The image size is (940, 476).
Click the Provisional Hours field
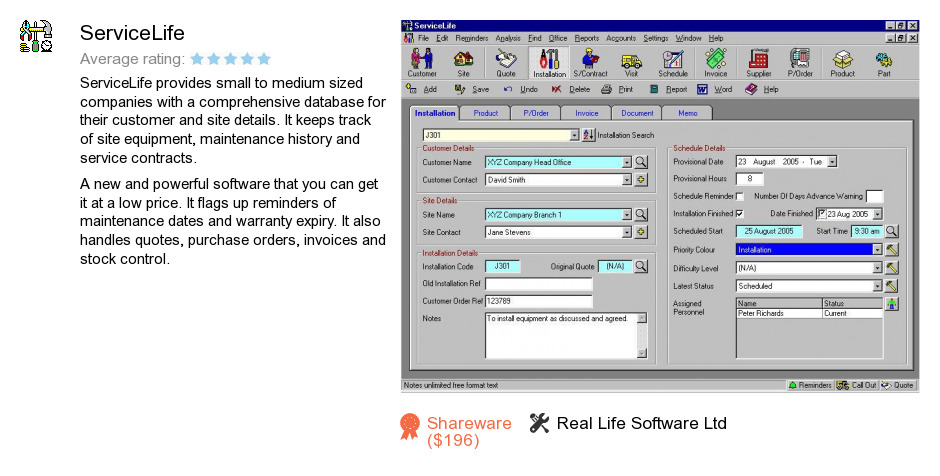click(x=749, y=179)
